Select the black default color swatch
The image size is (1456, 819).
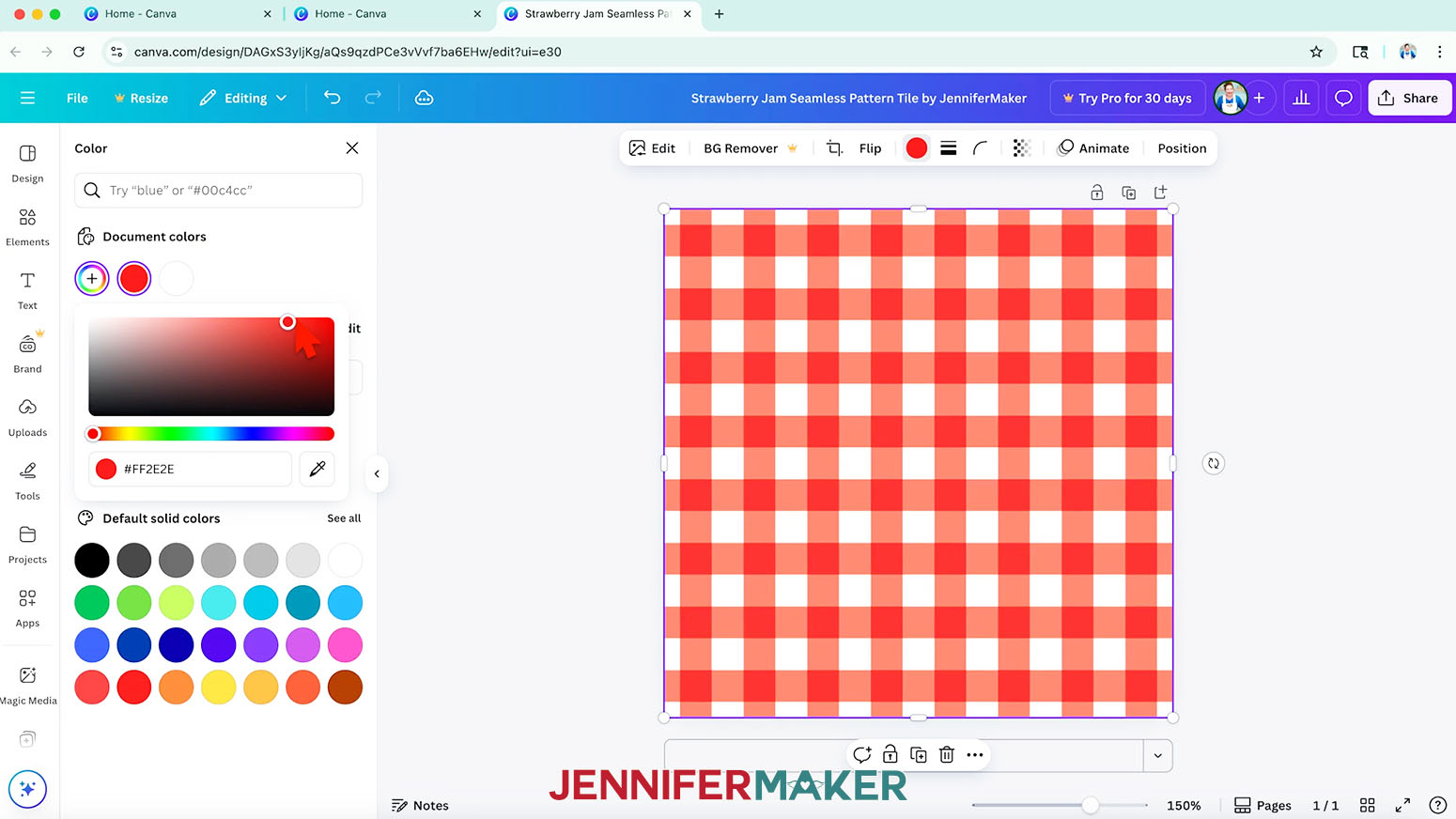[x=92, y=561]
